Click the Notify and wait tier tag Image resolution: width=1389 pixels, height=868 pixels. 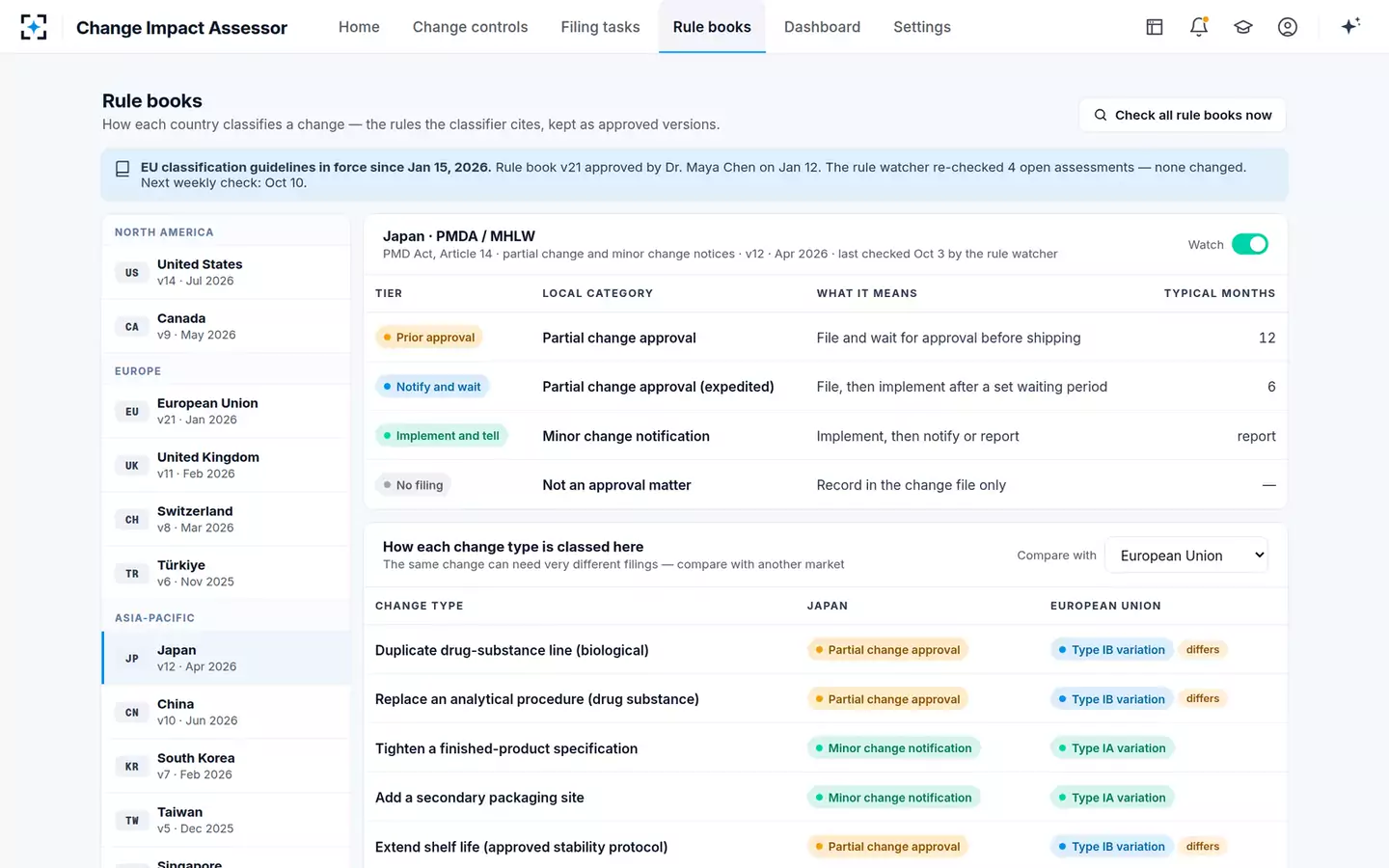point(432,387)
